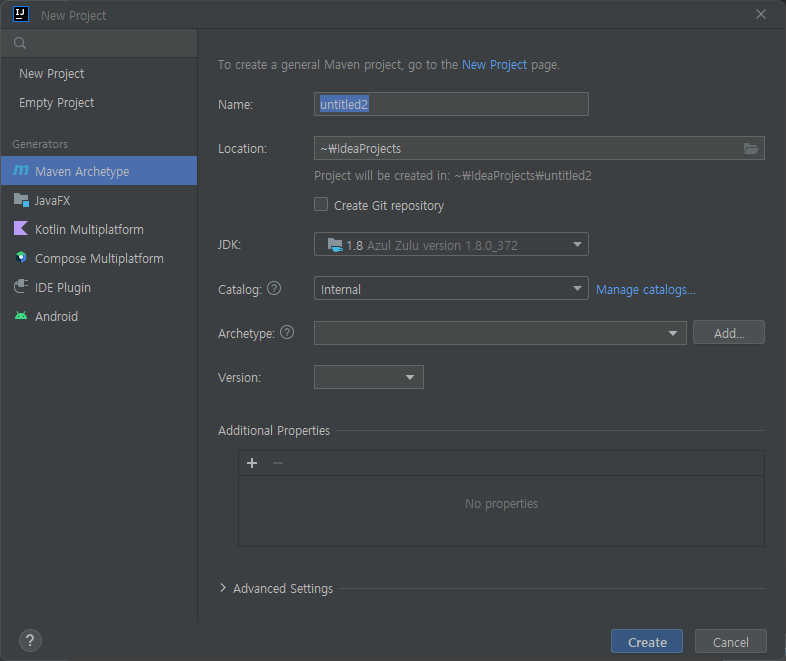The image size is (786, 661).
Task: Select Maven Archetype generator
Action: coord(99,171)
